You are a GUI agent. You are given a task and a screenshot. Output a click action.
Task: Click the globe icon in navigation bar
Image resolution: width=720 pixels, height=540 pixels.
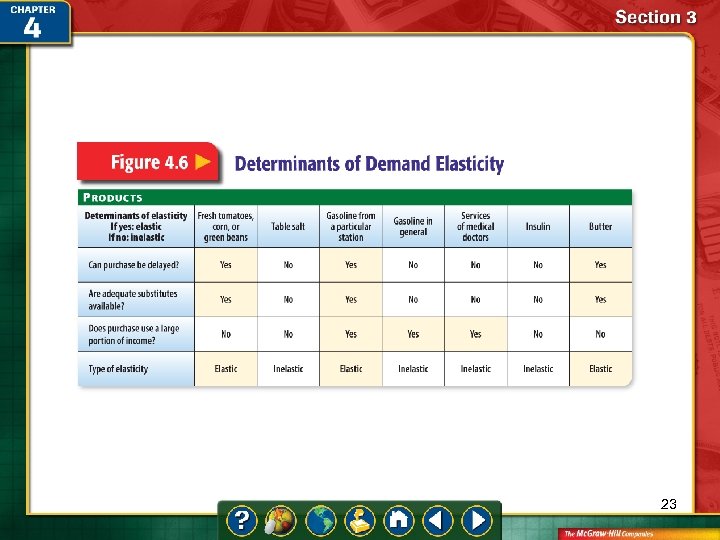click(320, 520)
